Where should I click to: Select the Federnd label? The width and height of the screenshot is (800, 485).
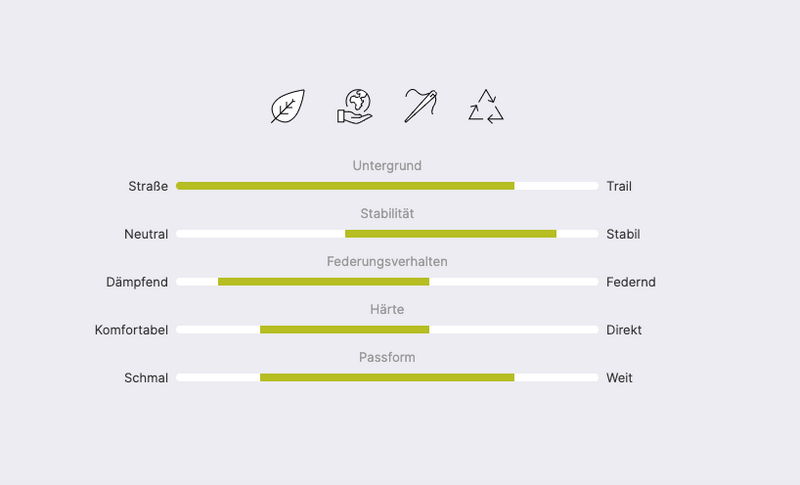[631, 282]
